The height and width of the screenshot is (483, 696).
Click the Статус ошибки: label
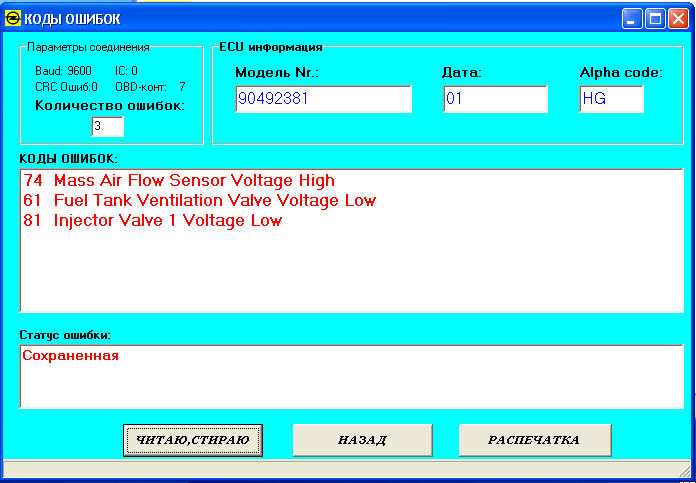[65, 335]
